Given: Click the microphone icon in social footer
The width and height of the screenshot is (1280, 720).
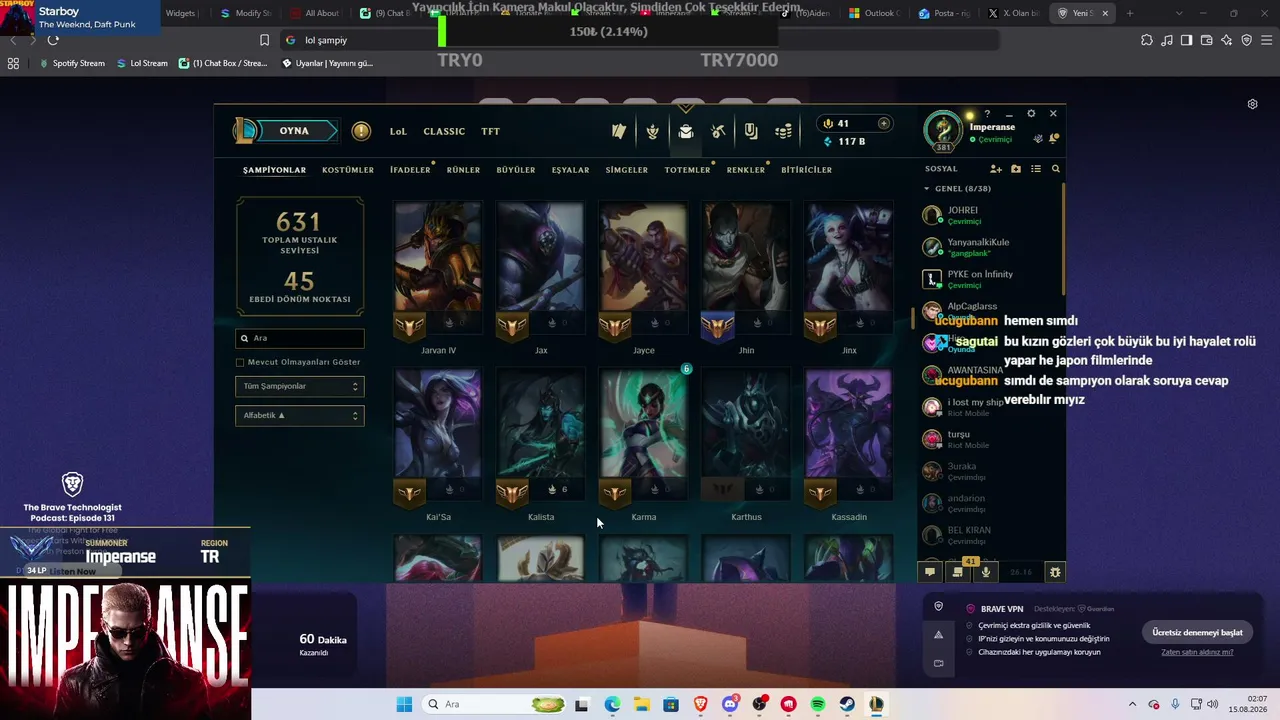Looking at the screenshot, I should coord(986,572).
